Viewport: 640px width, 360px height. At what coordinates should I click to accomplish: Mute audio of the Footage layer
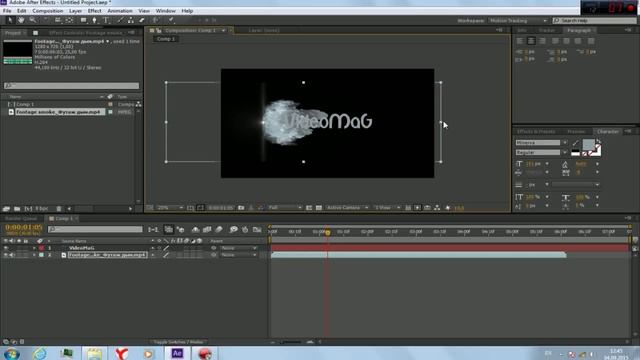[x=12, y=255]
